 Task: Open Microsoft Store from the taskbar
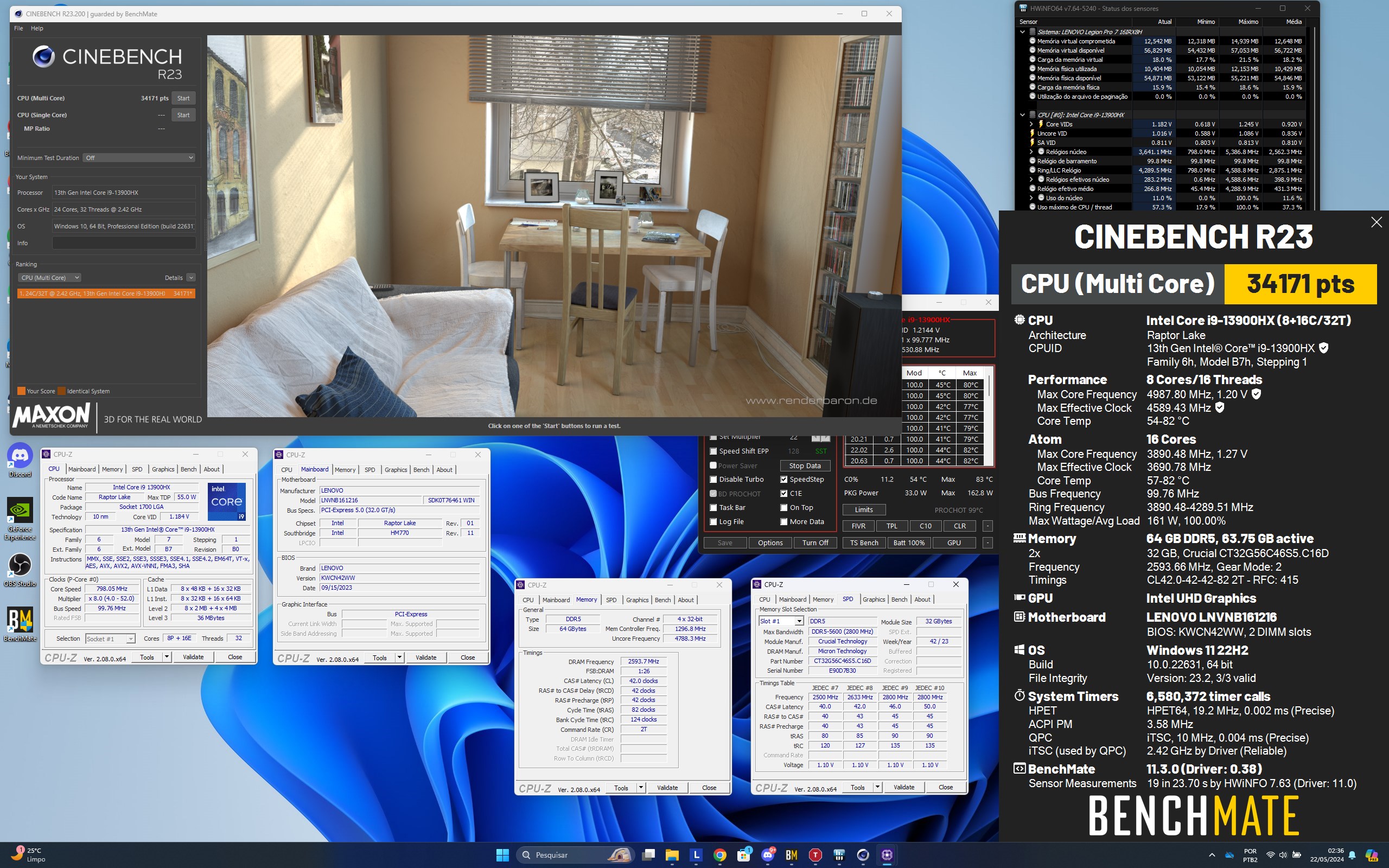[744, 855]
